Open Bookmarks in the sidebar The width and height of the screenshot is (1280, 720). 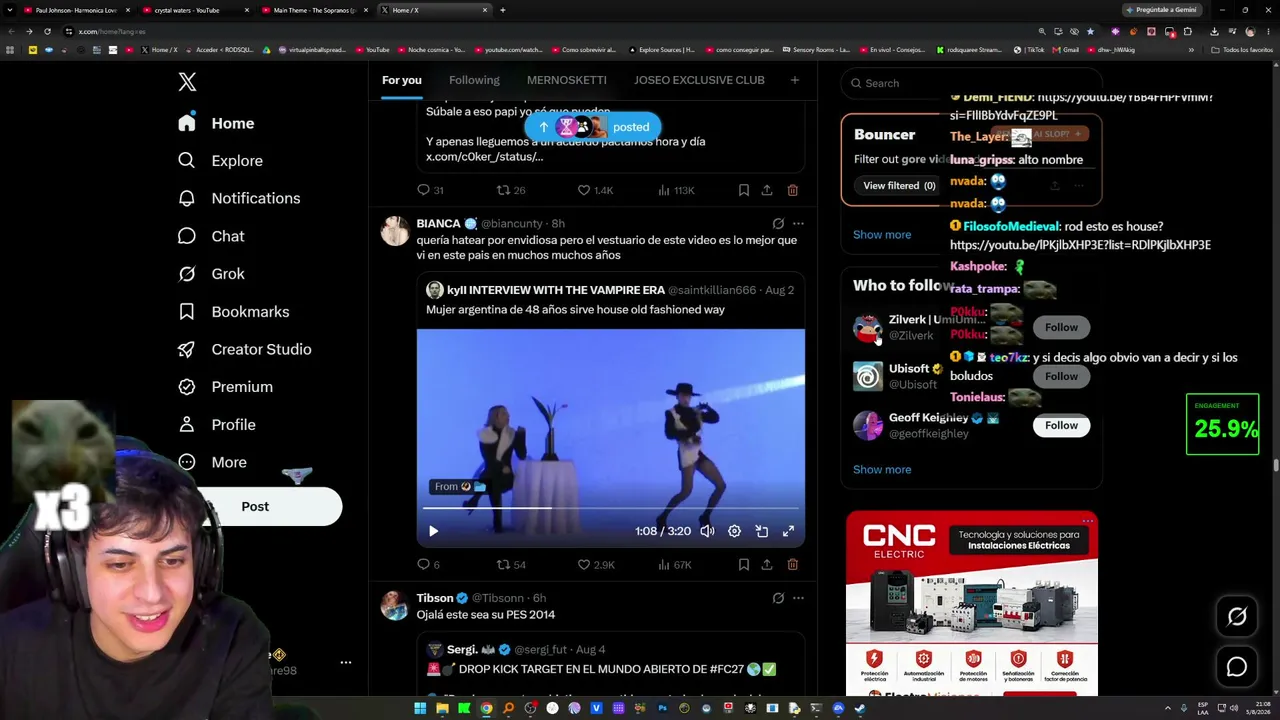click(x=233, y=312)
